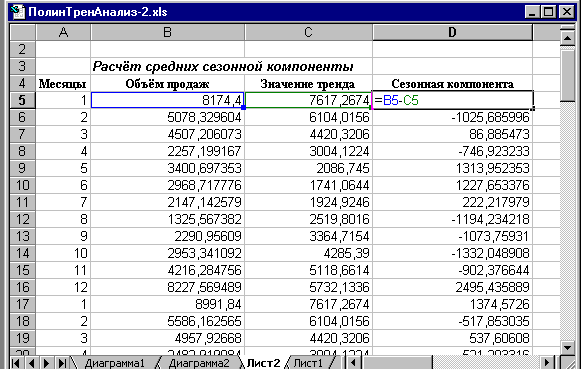Image resolution: width=581 pixels, height=369 pixels.
Task: Click vertical scrollbar down arrow
Action: pyautogui.click(x=567, y=348)
